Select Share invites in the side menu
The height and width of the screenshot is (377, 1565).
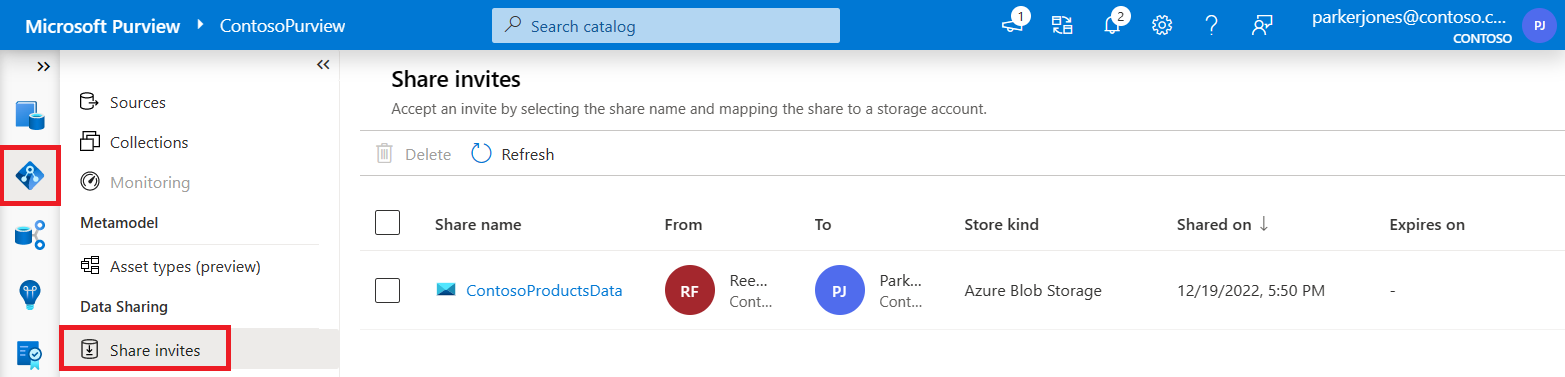pos(199,350)
